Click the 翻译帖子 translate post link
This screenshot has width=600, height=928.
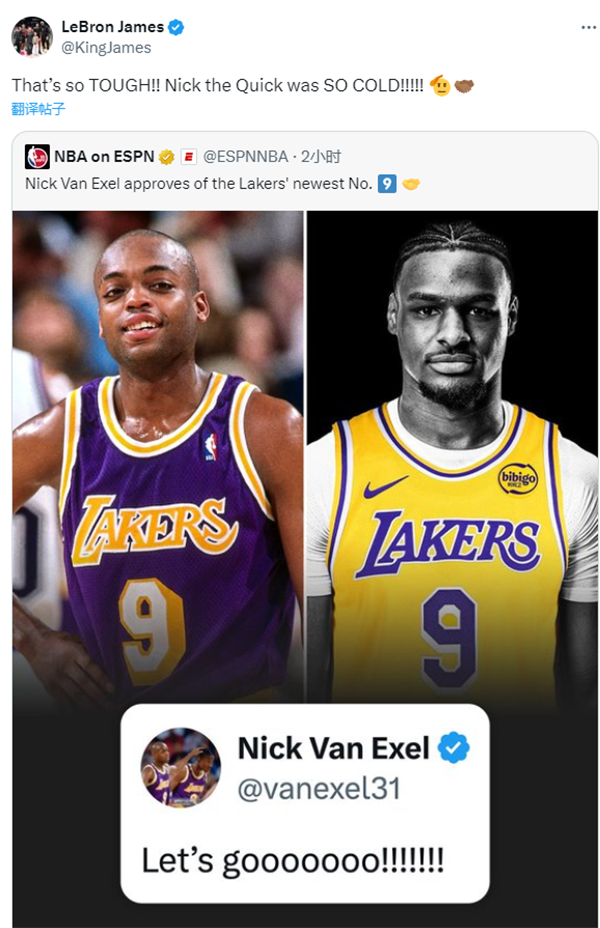click(39, 109)
